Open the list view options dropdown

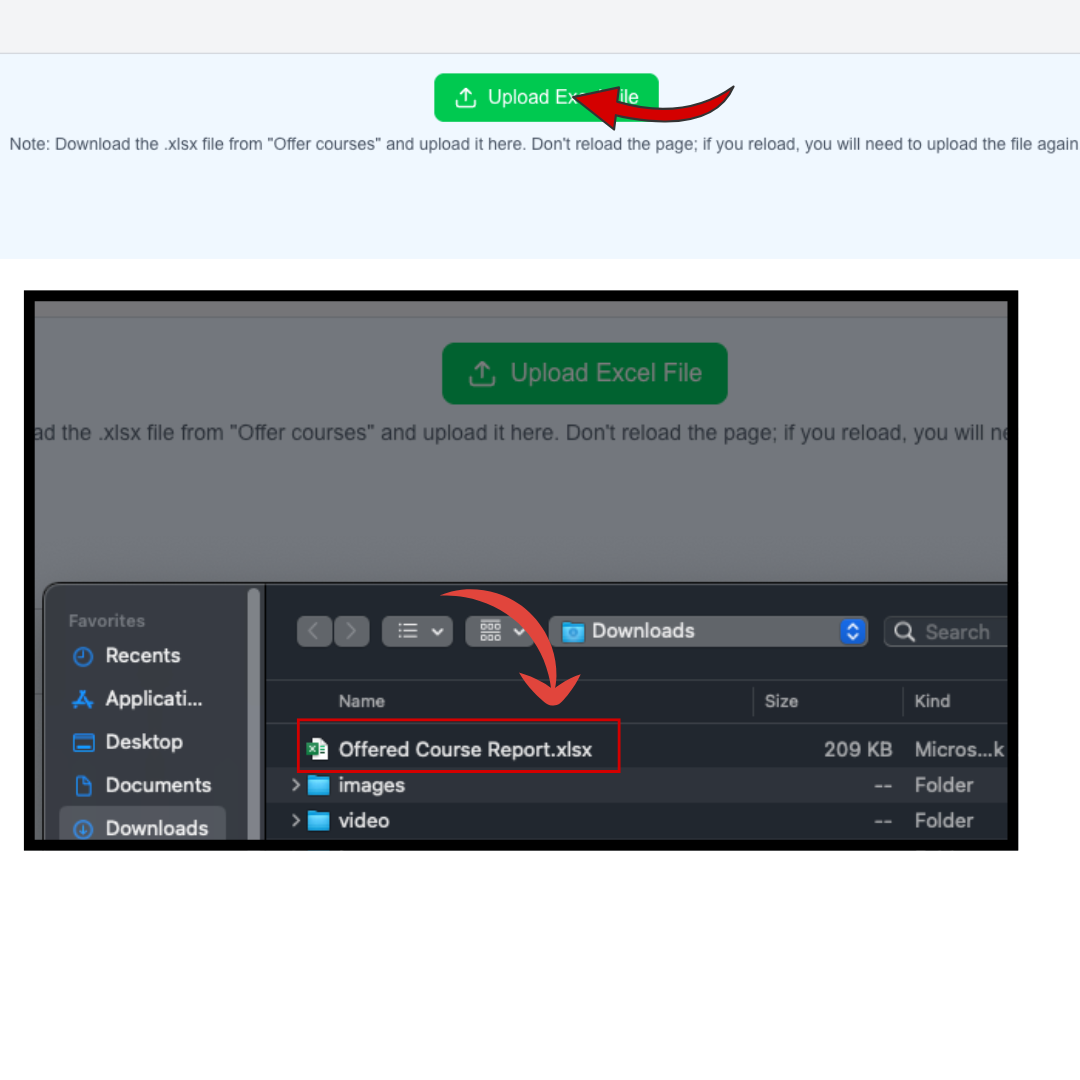pyautogui.click(x=417, y=631)
